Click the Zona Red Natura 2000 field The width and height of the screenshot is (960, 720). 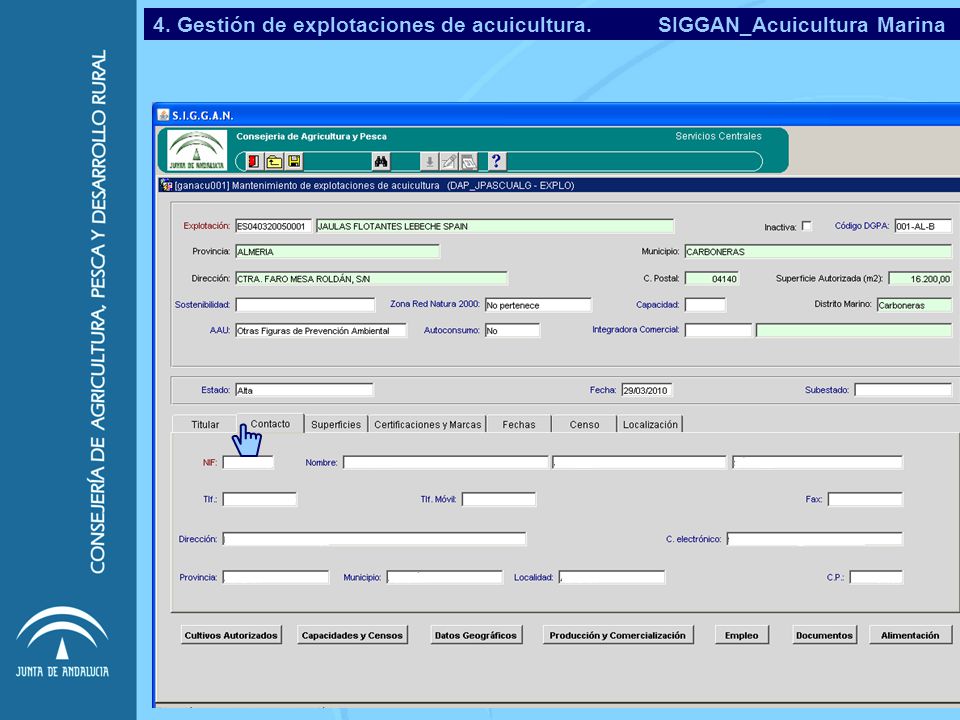click(538, 305)
